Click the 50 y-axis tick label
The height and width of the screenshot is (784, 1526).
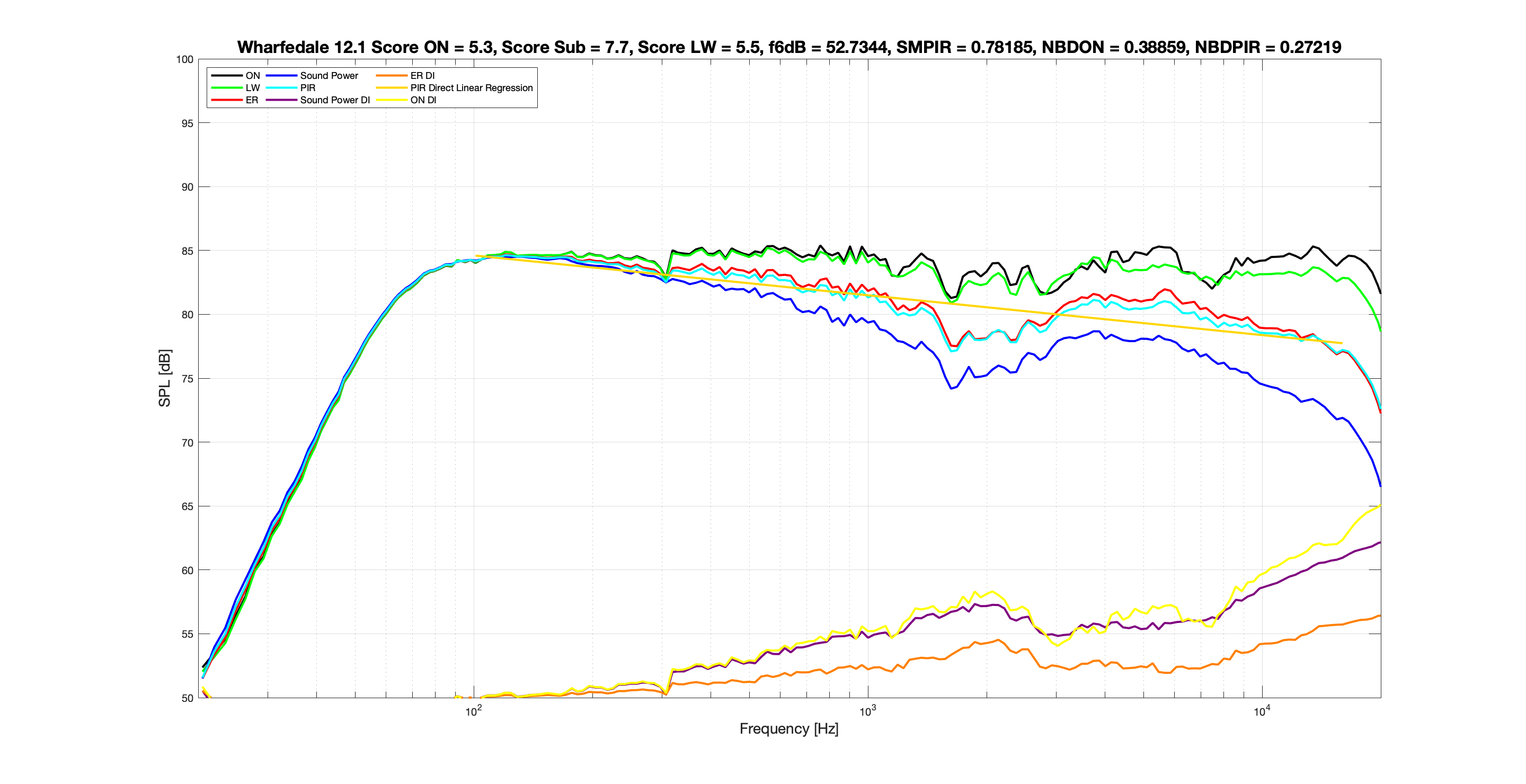pyautogui.click(x=187, y=698)
